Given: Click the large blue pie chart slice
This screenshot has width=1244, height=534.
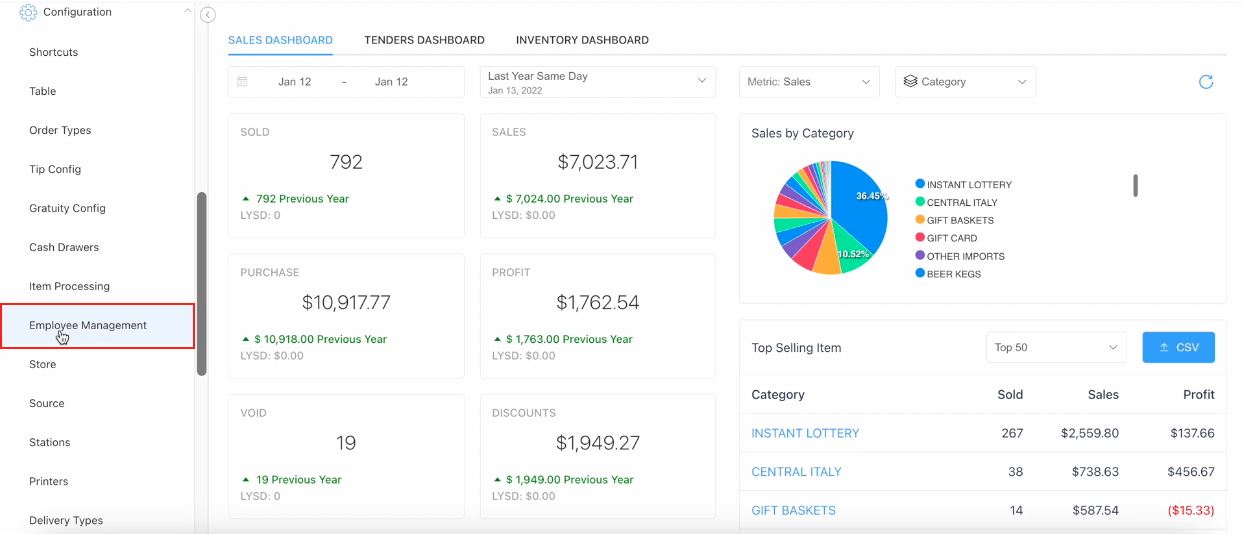Looking at the screenshot, I should click(x=858, y=205).
